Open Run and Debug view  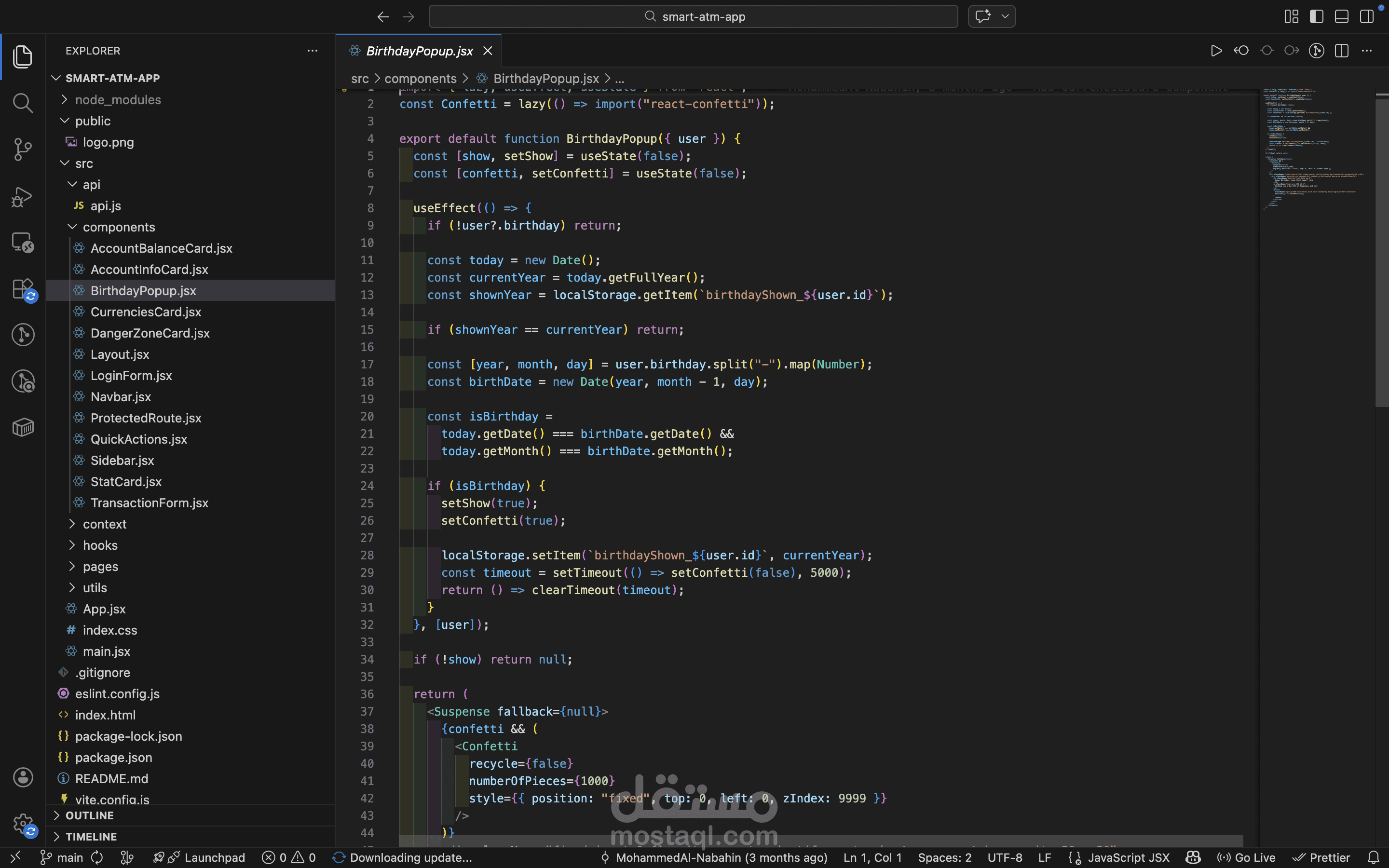pyautogui.click(x=22, y=196)
